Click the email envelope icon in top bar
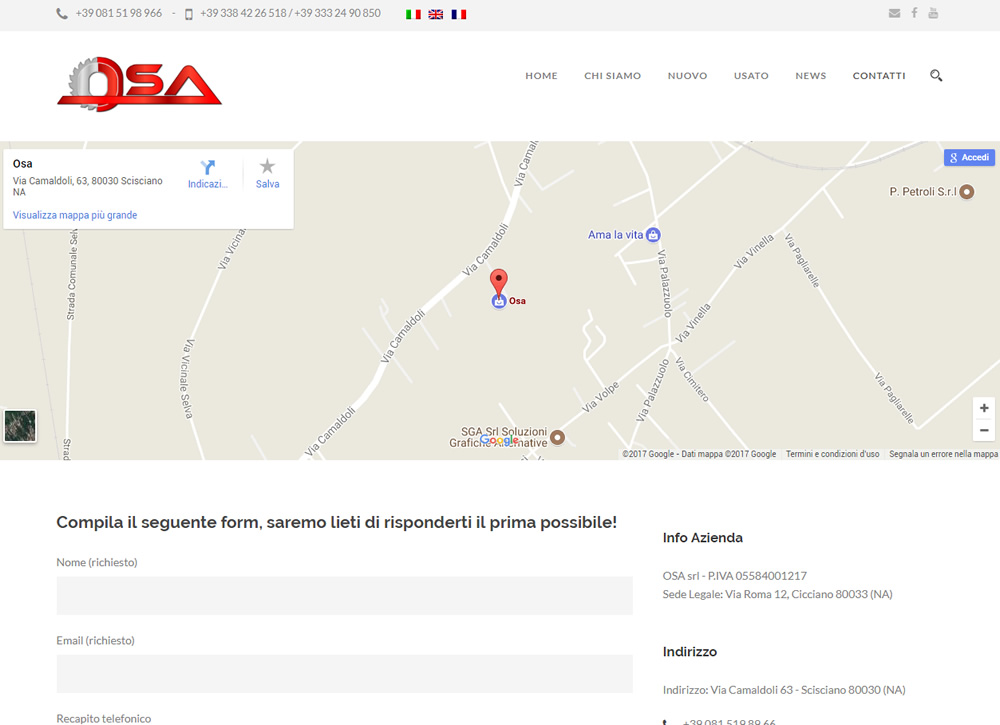Viewport: 1000px width, 725px height. pos(894,13)
